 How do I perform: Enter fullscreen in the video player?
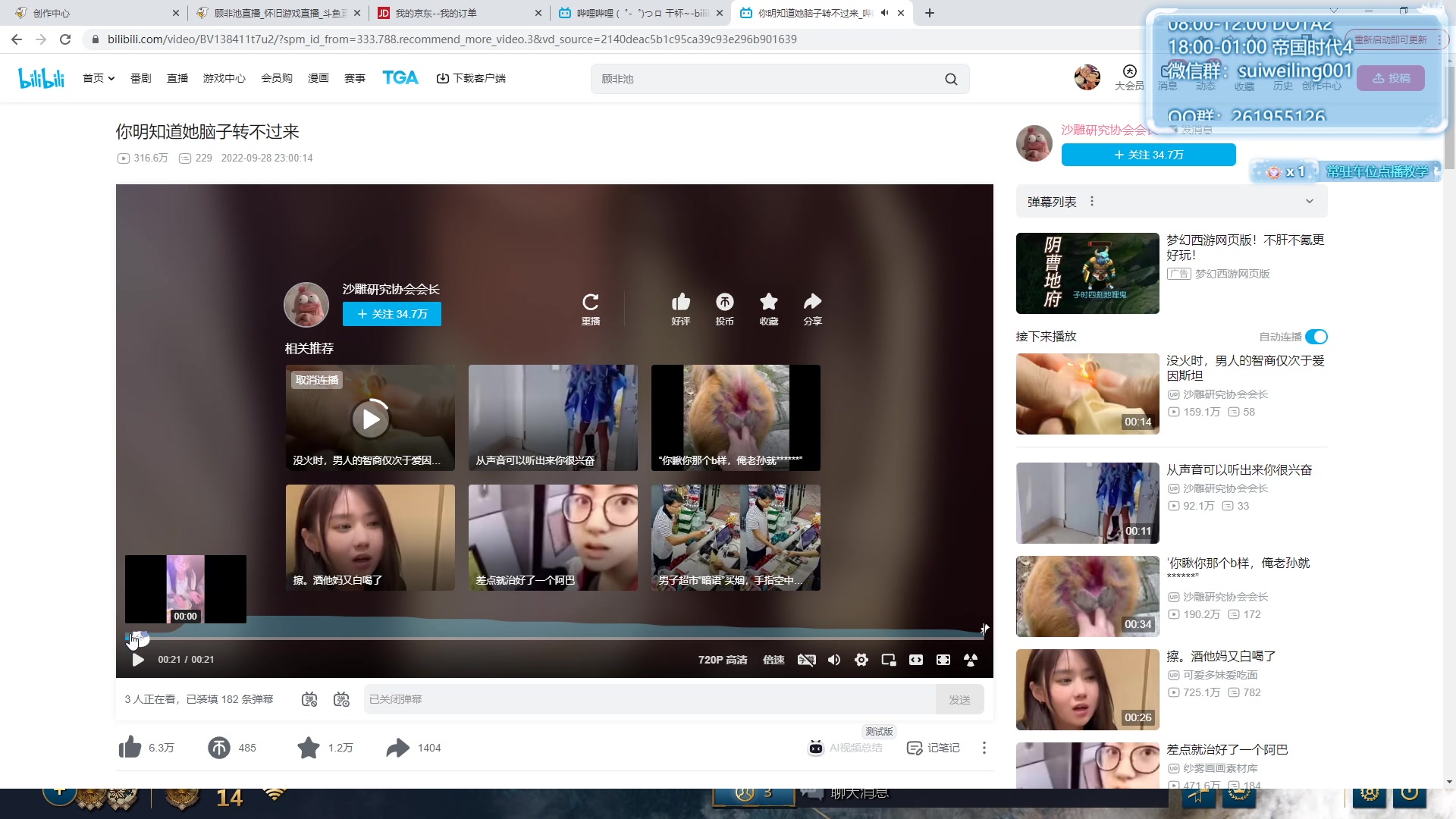(943, 660)
